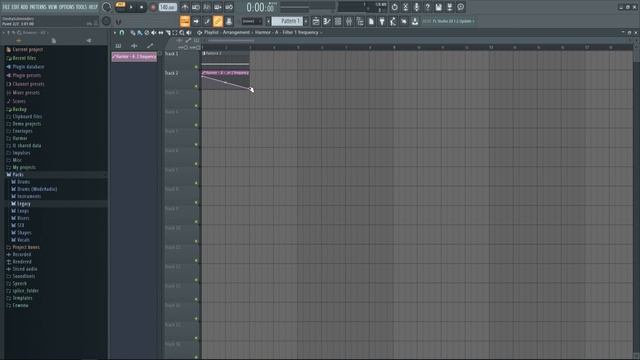The width and height of the screenshot is (640, 360).
Task: Click the master pitch knob
Action: (x=106, y=21)
